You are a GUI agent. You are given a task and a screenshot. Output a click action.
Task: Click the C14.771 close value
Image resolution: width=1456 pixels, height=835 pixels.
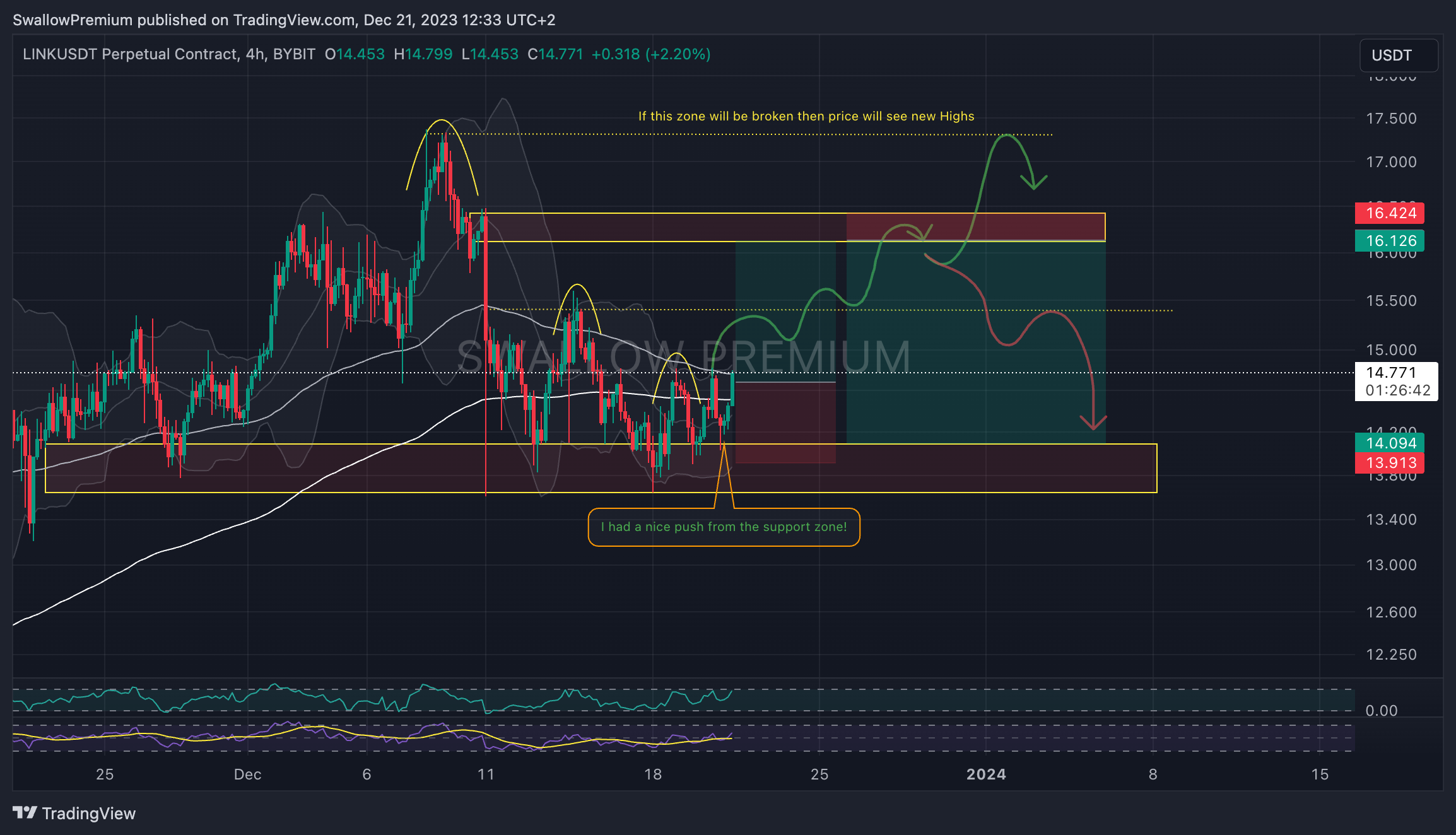555,54
